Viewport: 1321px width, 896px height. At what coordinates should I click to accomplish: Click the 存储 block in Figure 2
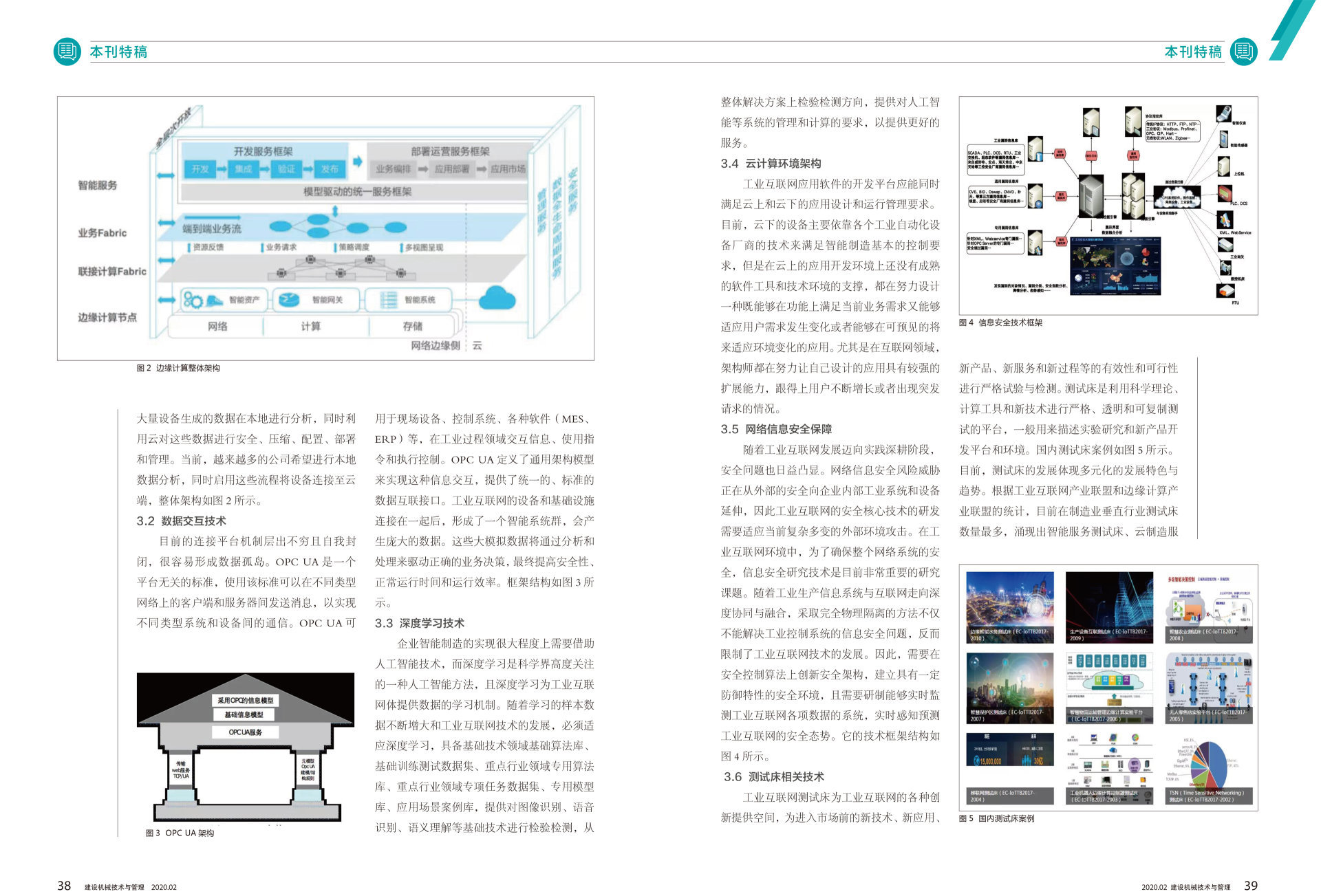413,326
